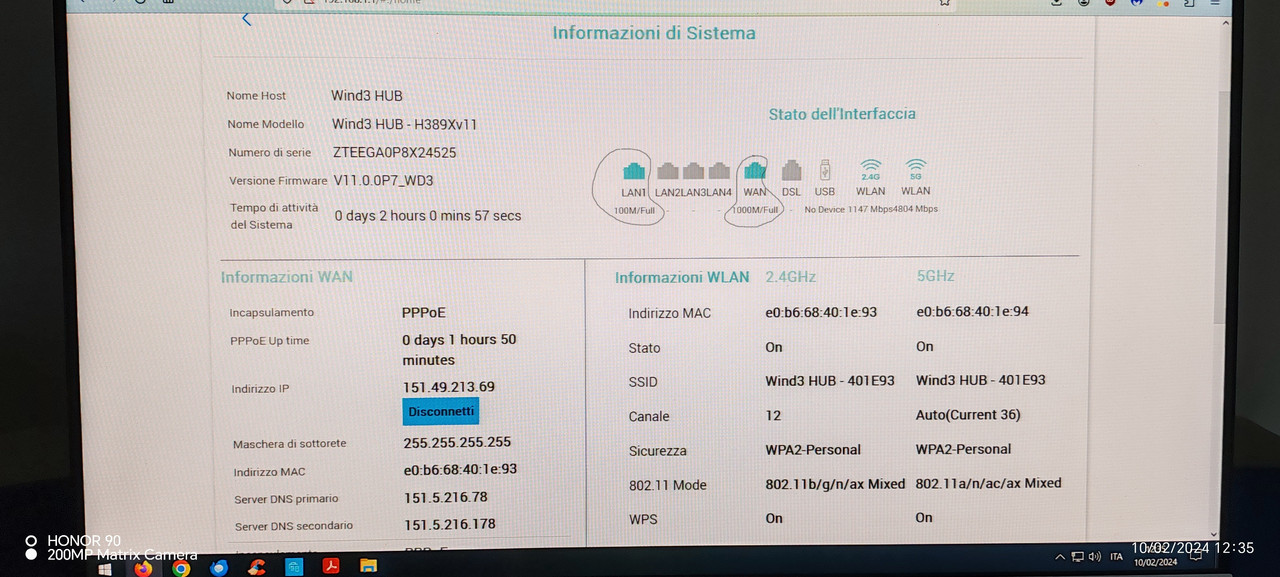
Task: Select serial number ZTEEGA0P8X24525
Action: (x=395, y=153)
